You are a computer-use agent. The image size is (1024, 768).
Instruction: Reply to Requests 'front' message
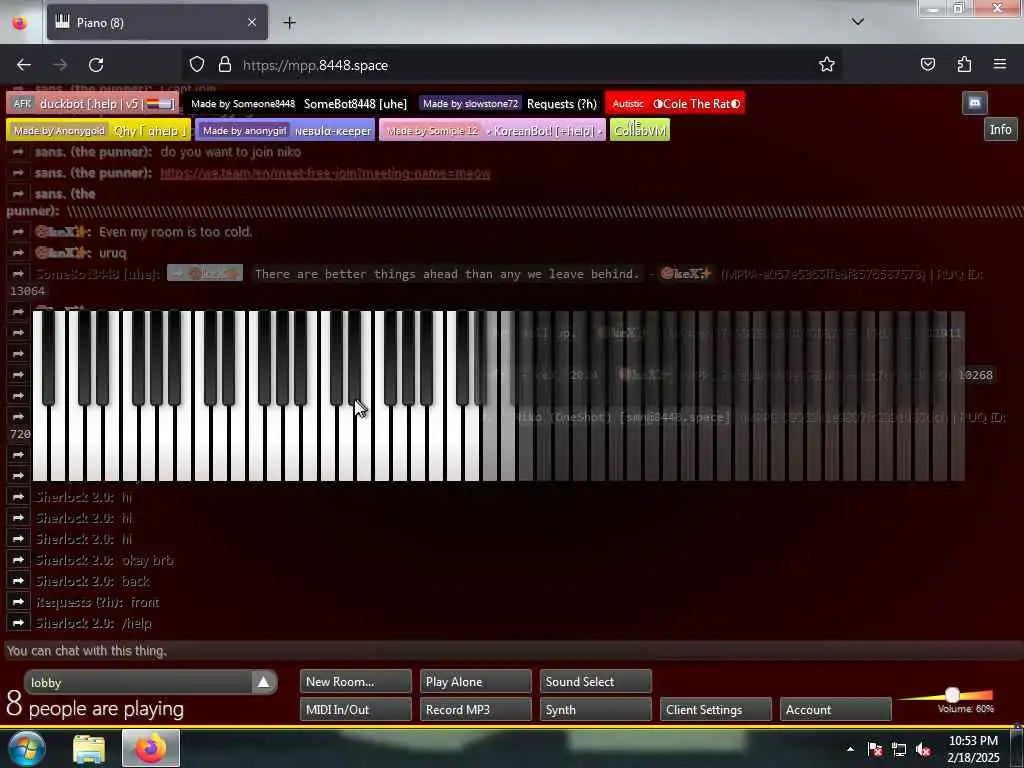[x=18, y=601]
